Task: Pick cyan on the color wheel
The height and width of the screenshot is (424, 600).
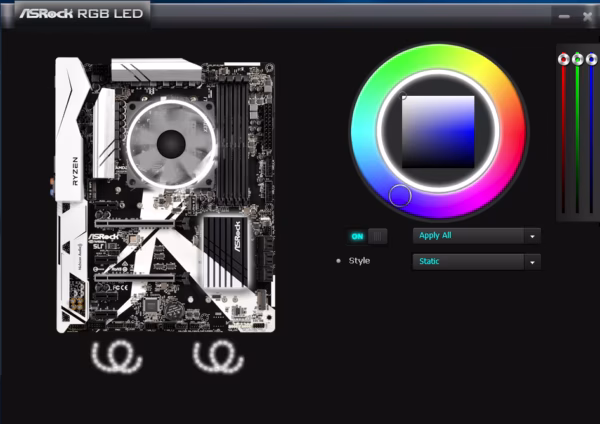Action: 363,132
